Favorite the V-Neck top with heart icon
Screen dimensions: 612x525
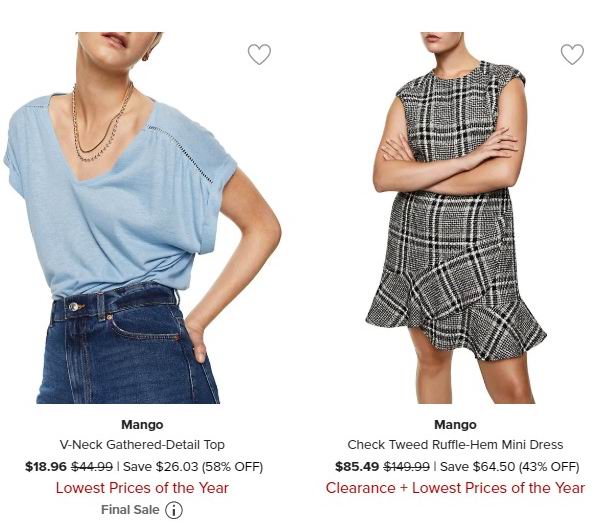tap(259, 54)
